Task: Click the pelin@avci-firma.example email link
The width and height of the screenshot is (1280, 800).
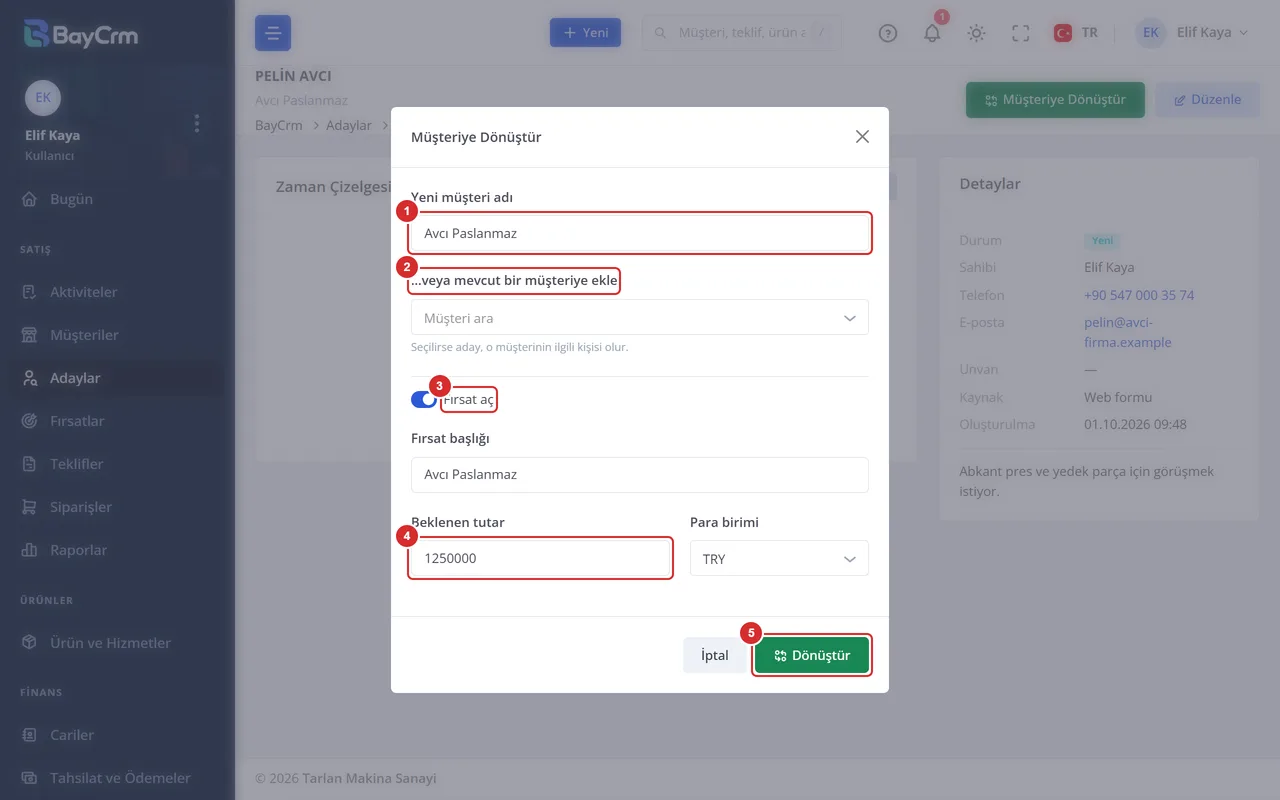Action: point(1127,333)
